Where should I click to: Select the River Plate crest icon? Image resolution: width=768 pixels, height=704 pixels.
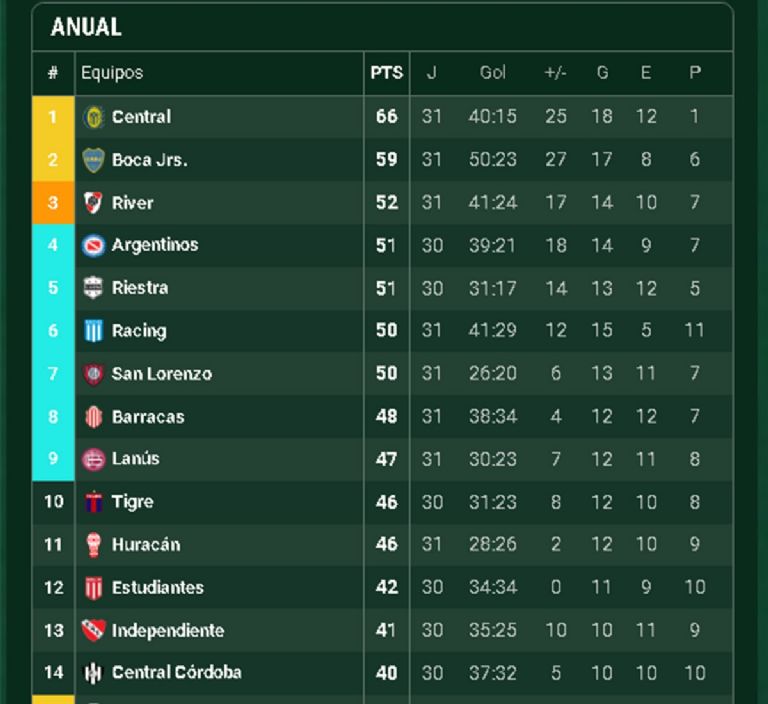coord(93,203)
